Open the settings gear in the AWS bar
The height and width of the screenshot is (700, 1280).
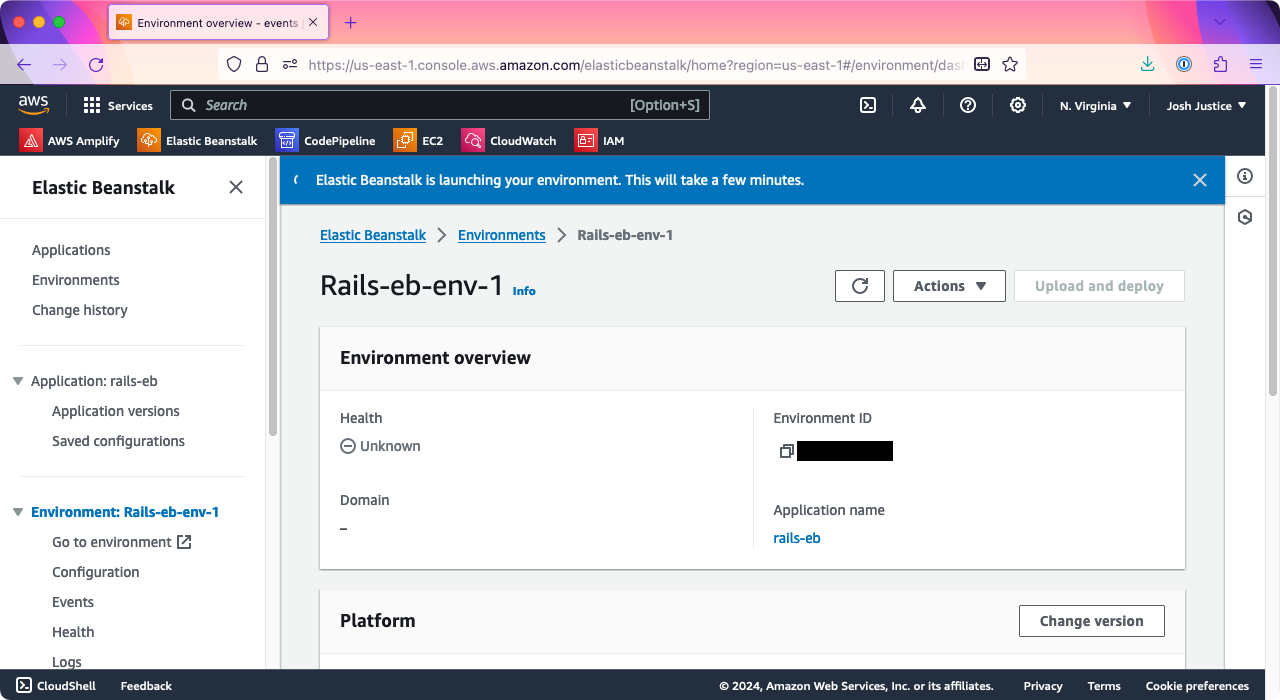[1018, 105]
